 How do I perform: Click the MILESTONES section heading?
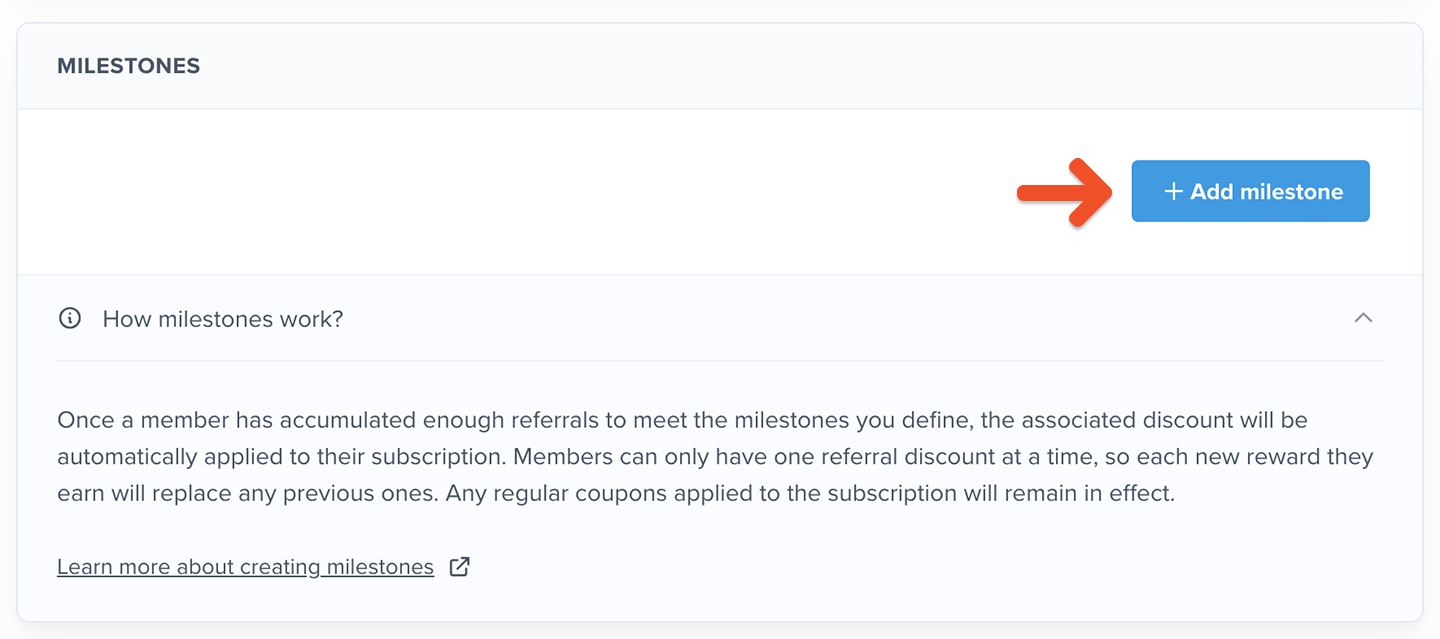(x=129, y=66)
